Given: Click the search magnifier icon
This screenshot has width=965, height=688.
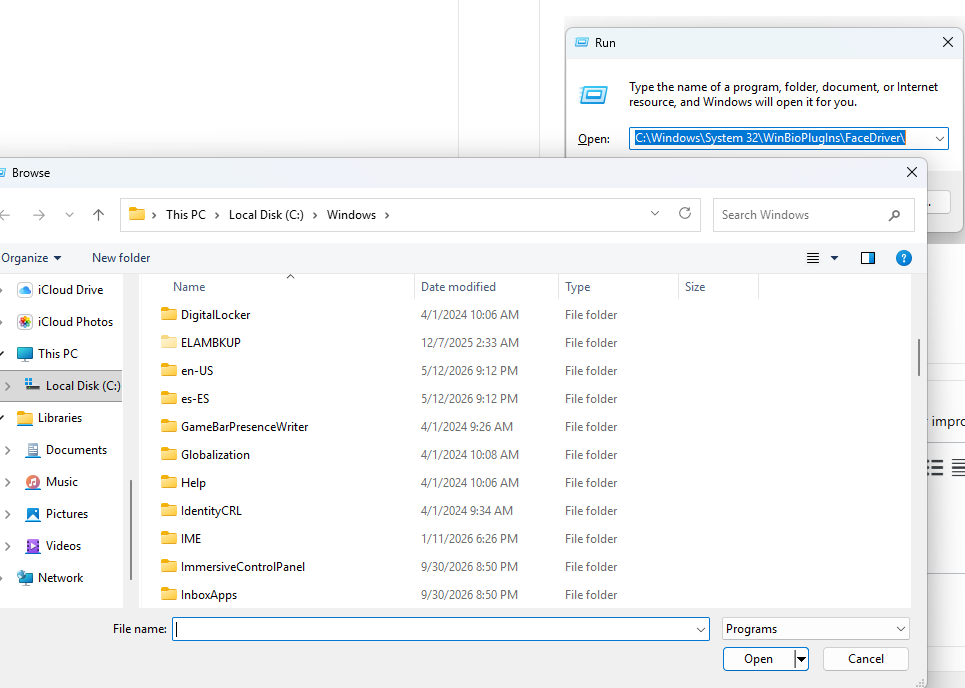Looking at the screenshot, I should [x=894, y=215].
